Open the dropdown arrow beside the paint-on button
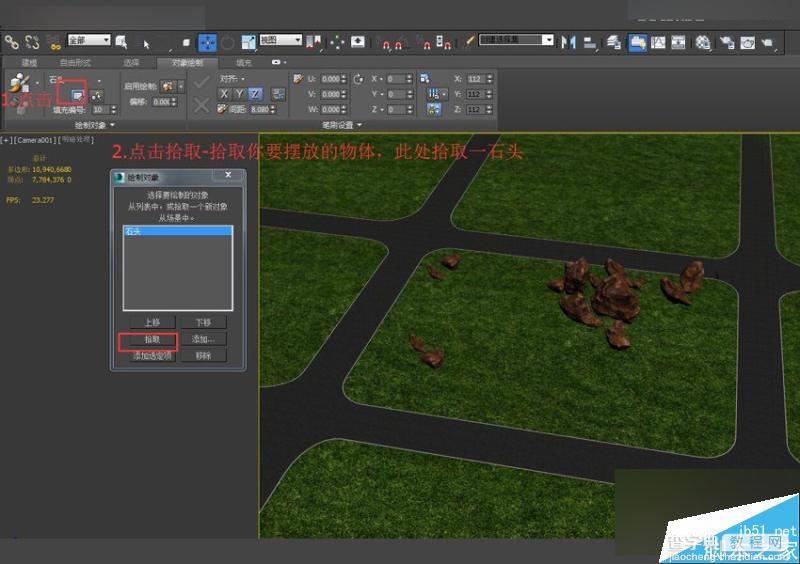Viewport: 800px width, 564px height. click(181, 86)
